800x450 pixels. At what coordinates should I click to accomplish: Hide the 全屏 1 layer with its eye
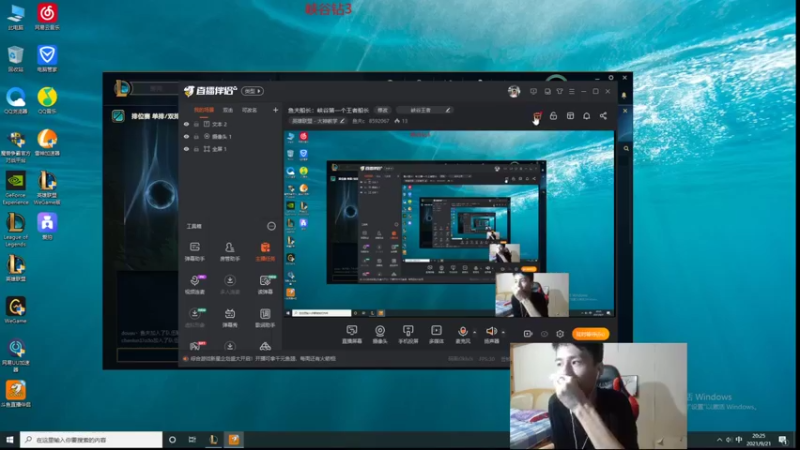coord(186,149)
